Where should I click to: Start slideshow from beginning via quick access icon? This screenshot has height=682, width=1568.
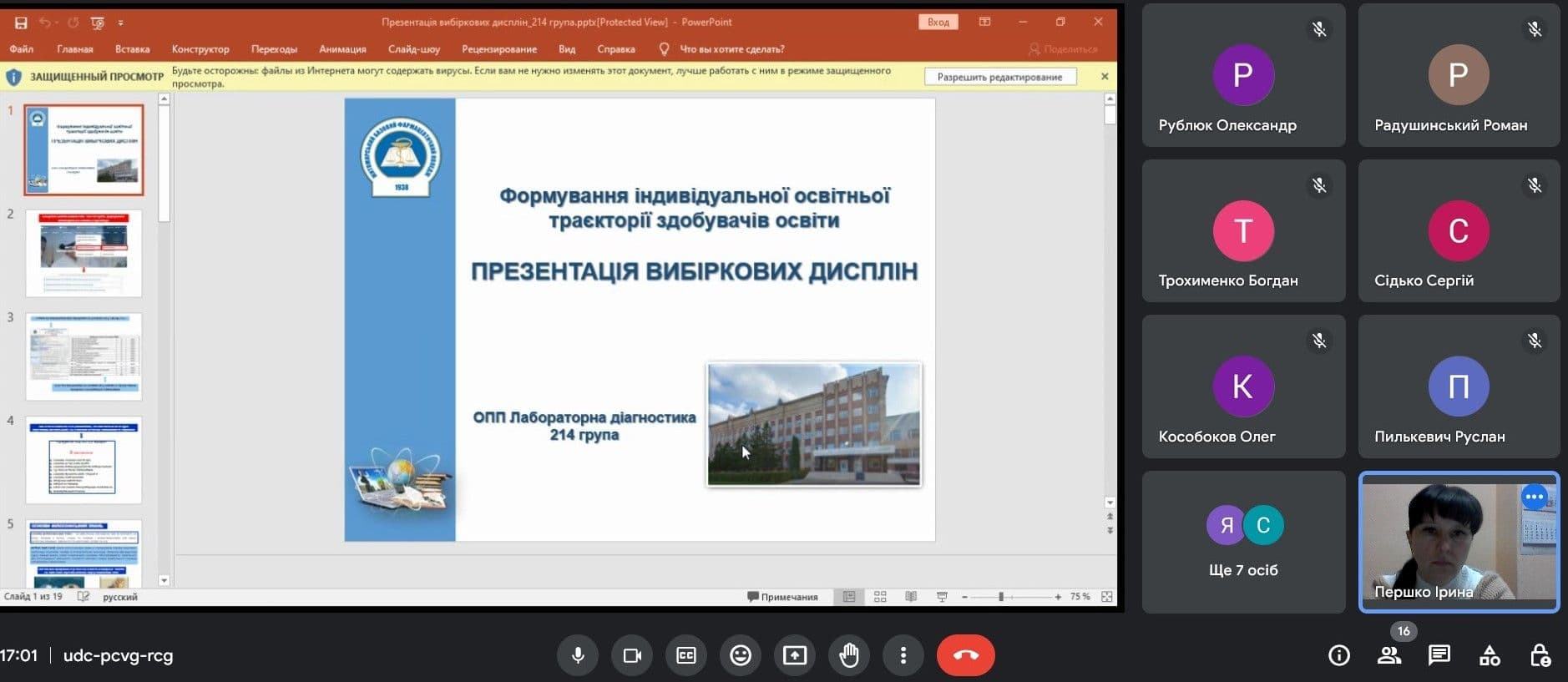coord(98,23)
